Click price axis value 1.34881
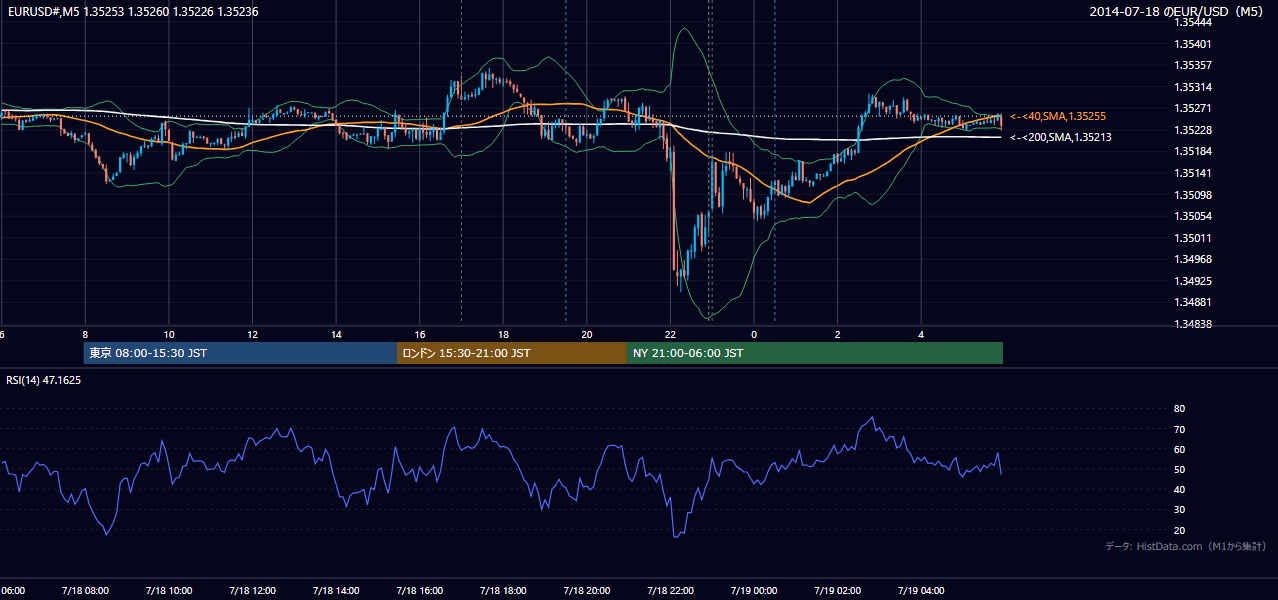This screenshot has height=600, width=1278. (x=1193, y=302)
